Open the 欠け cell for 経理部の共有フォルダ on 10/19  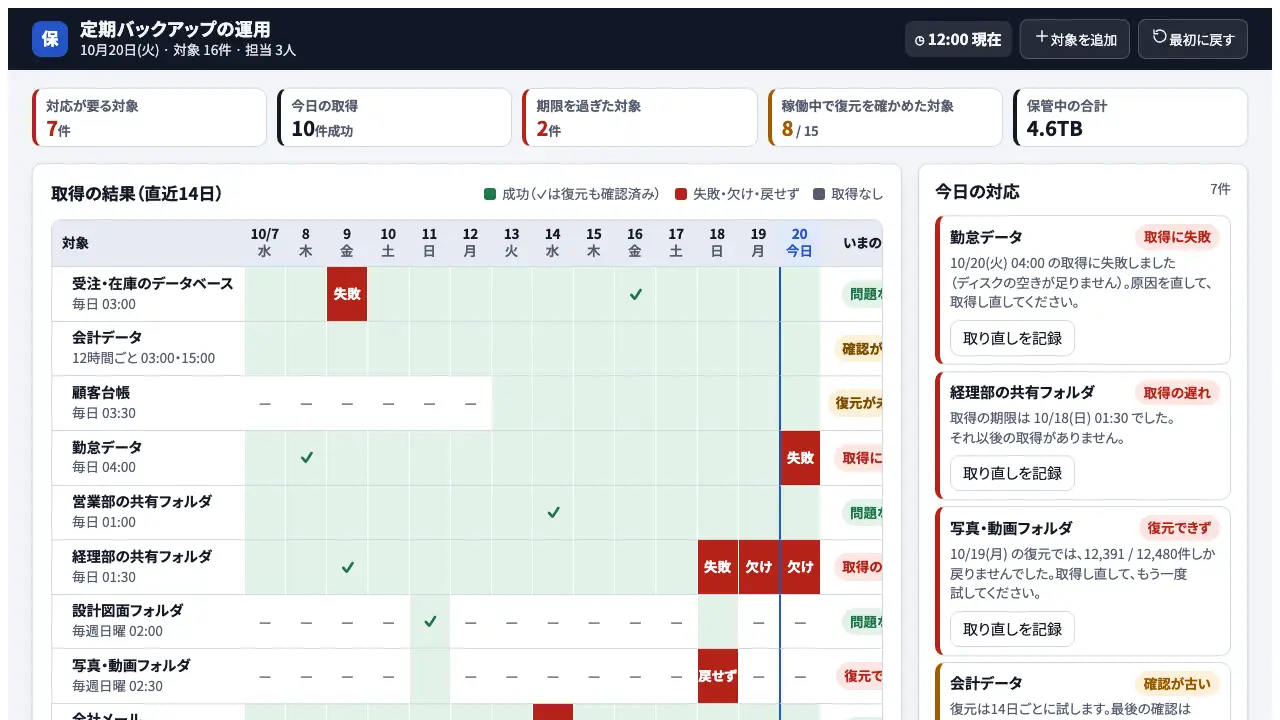[759, 567]
